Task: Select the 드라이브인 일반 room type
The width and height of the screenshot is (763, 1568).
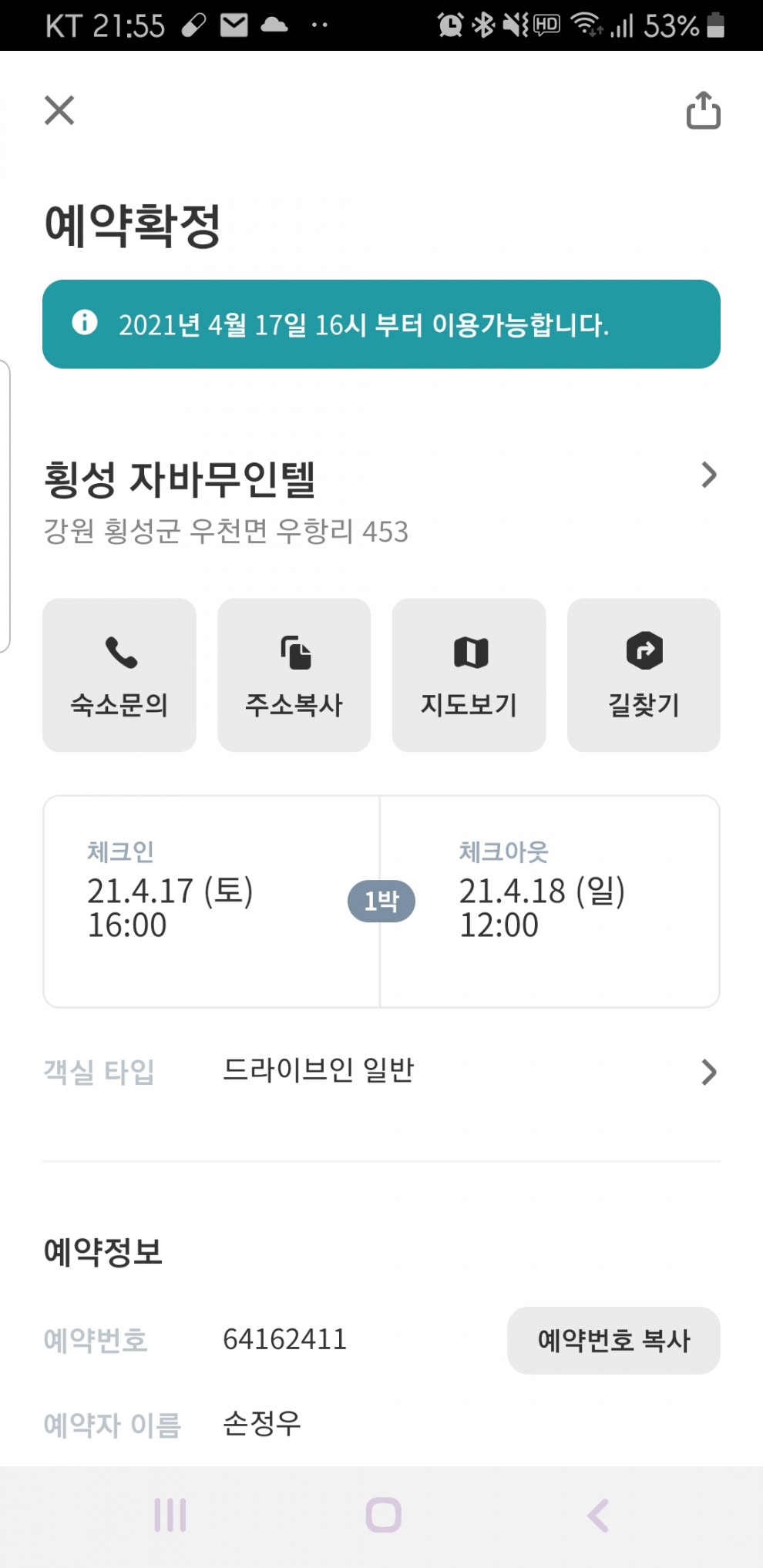Action: 318,1070
